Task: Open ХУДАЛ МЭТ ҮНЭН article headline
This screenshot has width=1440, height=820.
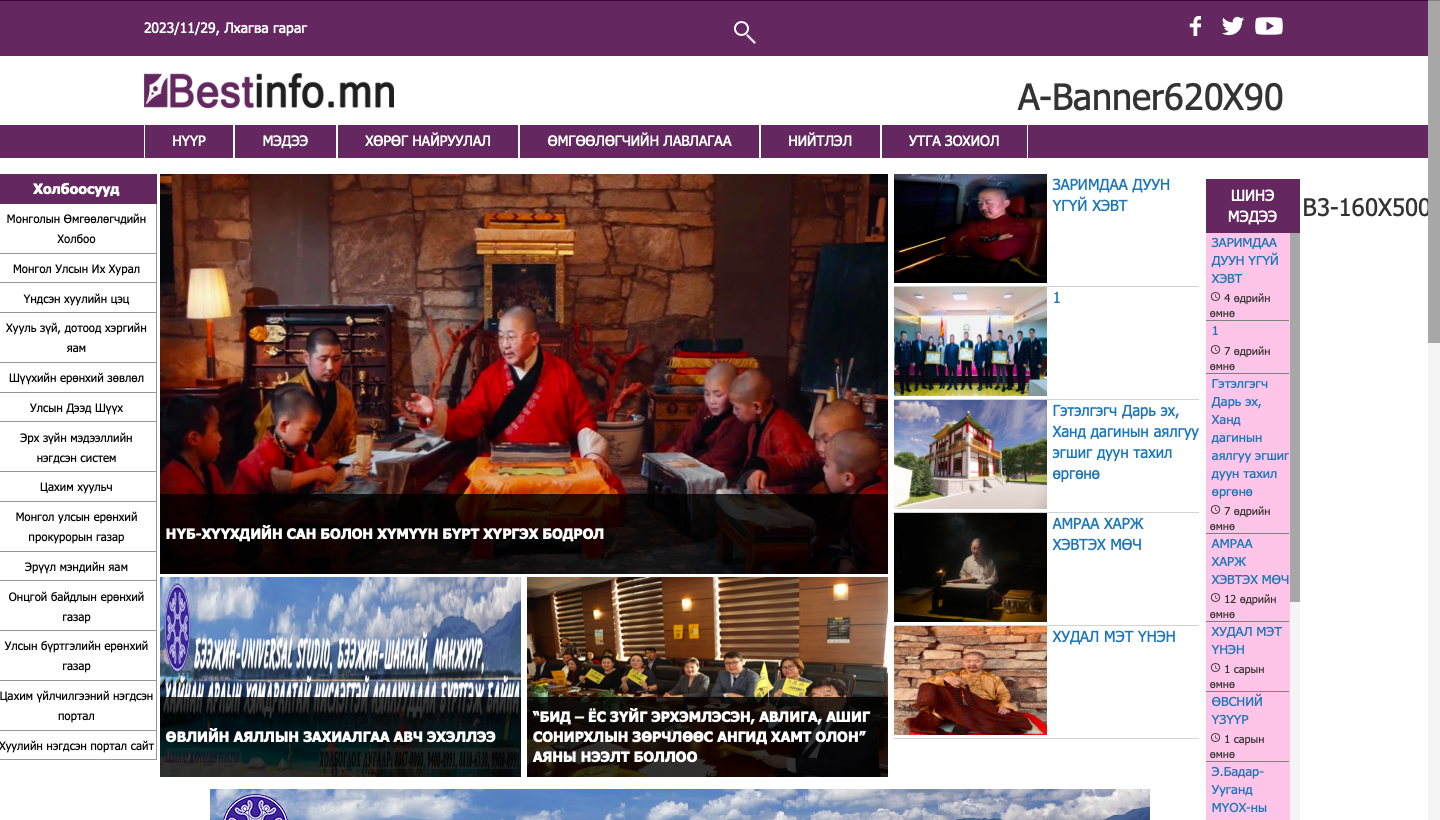Action: pos(1113,637)
